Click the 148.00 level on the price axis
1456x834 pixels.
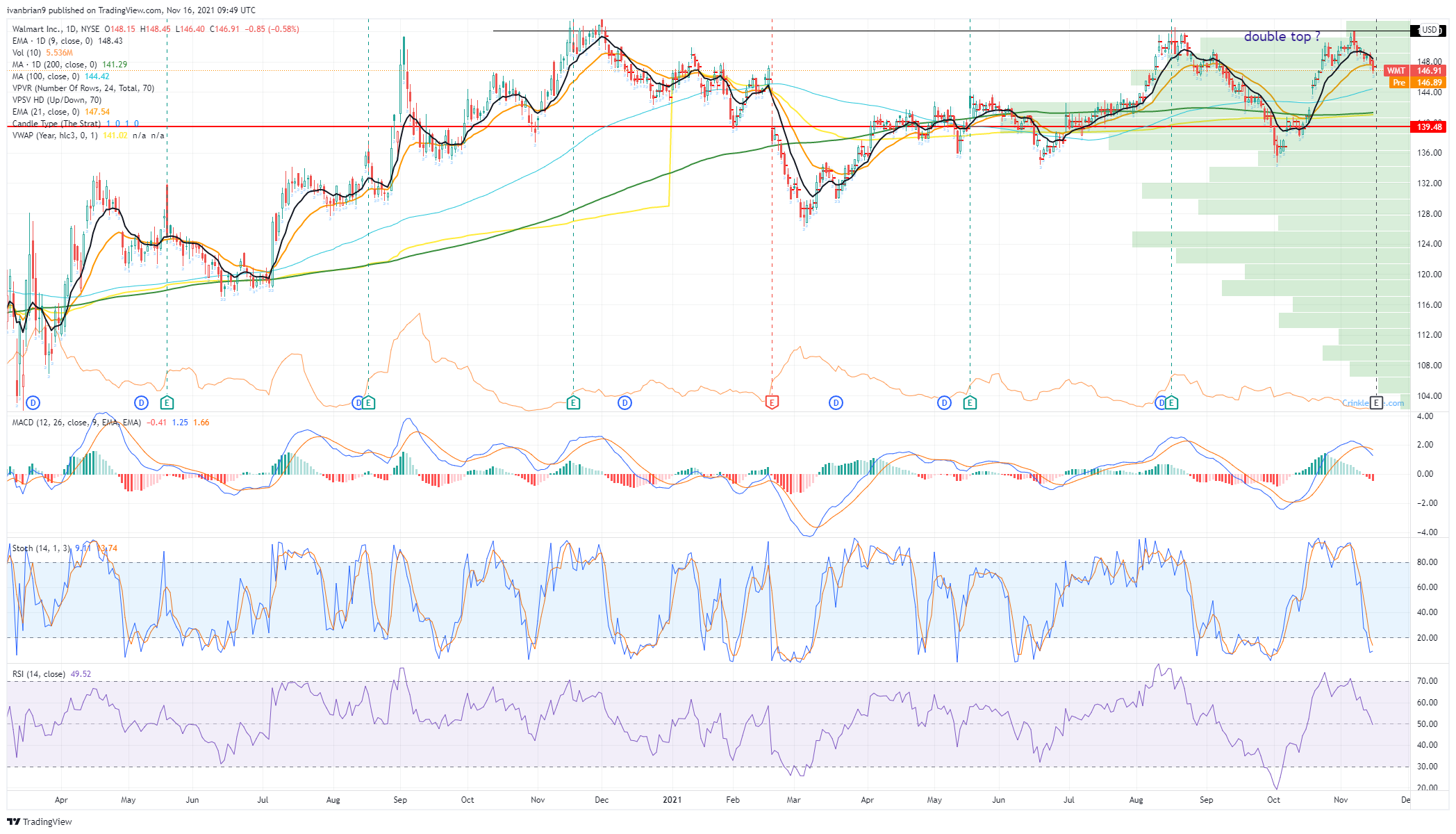(1430, 62)
